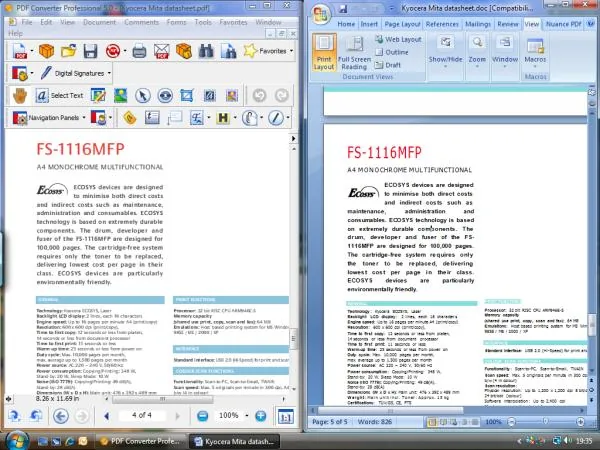Click the Windows Start button
Image resolution: width=600 pixels, height=450 pixels.
[x=16, y=441]
